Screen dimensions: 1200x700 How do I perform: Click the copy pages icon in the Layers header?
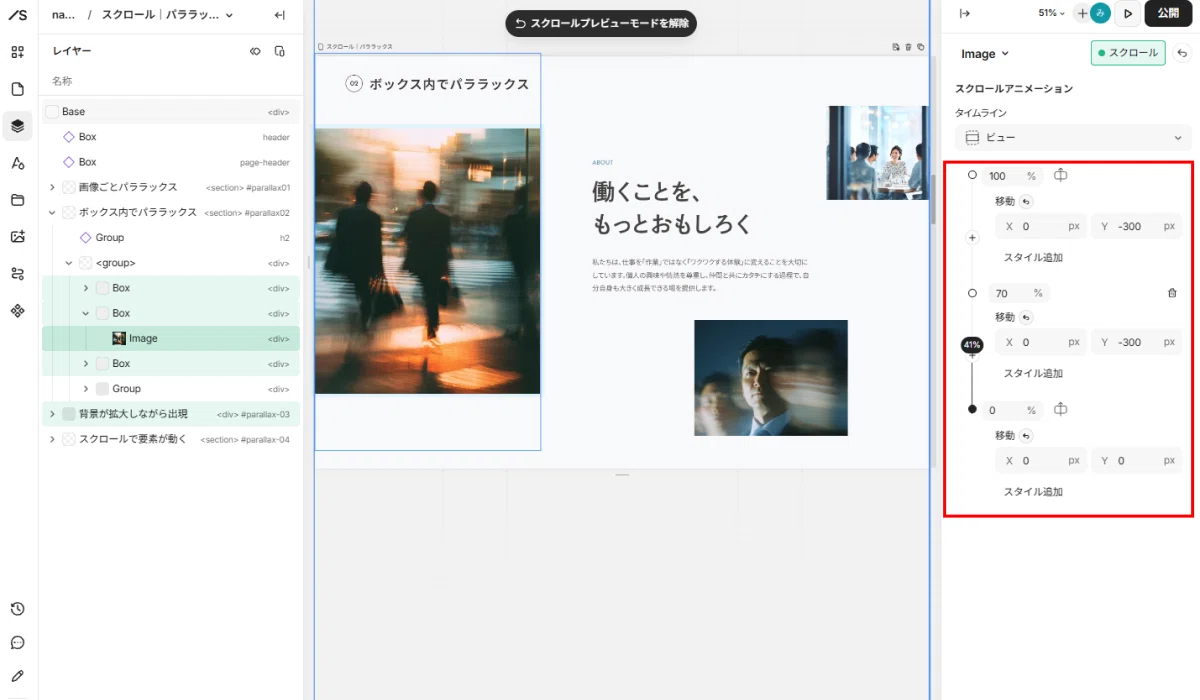tap(280, 51)
